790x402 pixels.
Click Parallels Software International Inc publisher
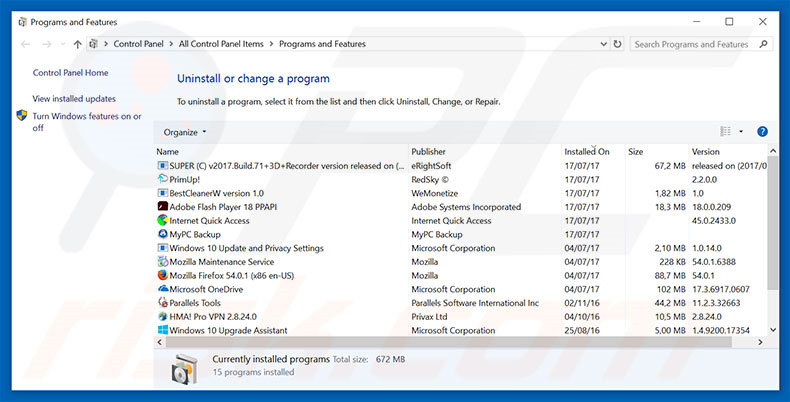pyautogui.click(x=475, y=303)
